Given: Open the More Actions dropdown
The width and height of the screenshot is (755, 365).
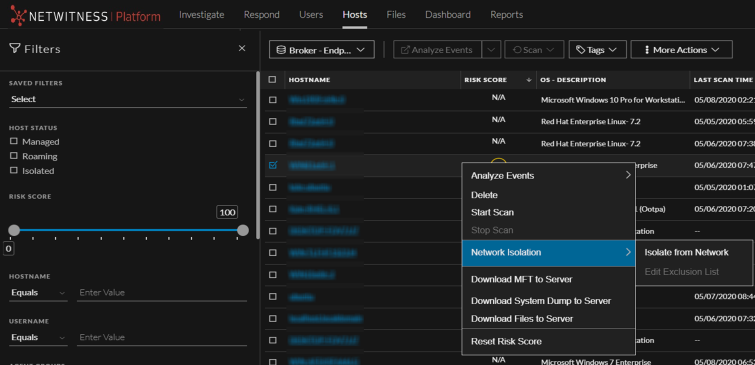Looking at the screenshot, I should click(x=681, y=50).
